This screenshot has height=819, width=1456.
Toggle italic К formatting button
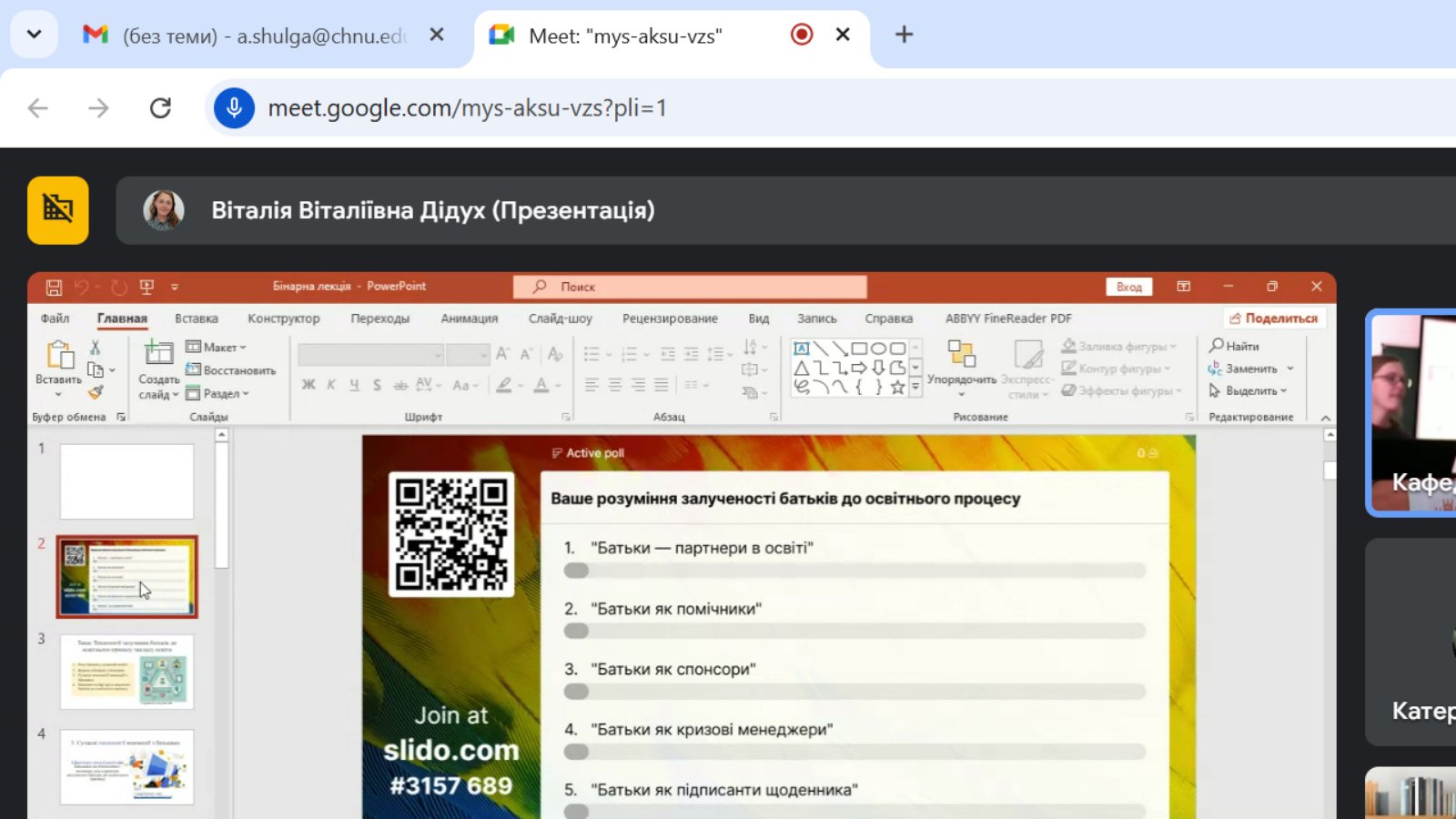click(331, 385)
